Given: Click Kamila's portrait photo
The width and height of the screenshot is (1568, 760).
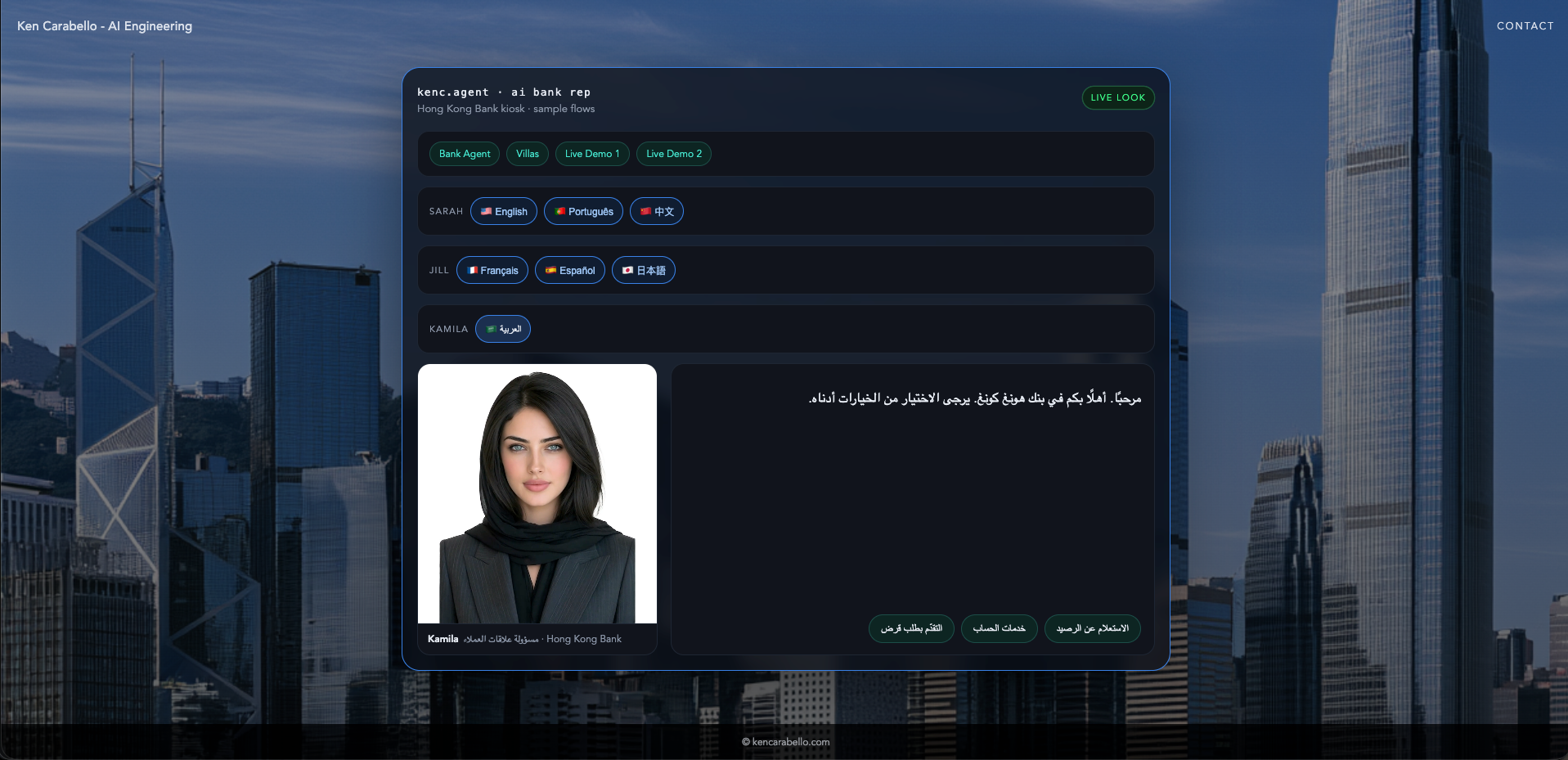Looking at the screenshot, I should click(x=537, y=493).
